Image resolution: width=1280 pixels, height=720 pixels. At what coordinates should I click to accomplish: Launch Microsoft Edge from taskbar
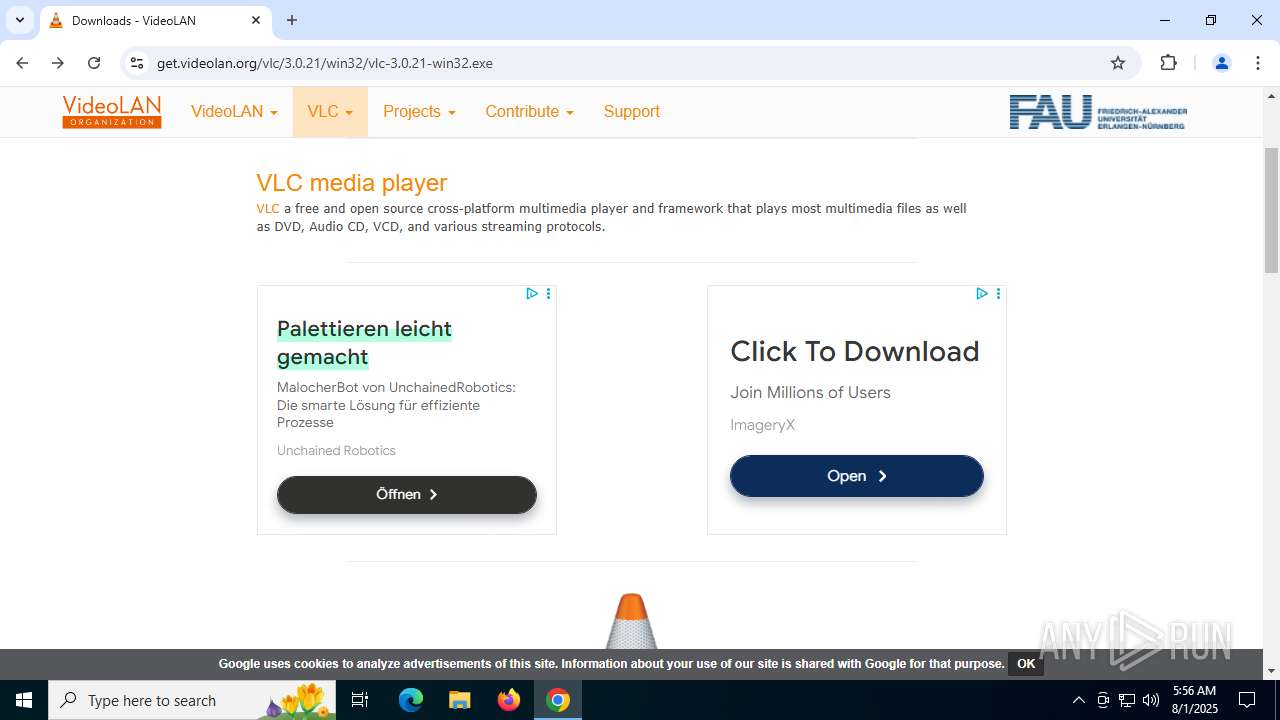[x=411, y=700]
